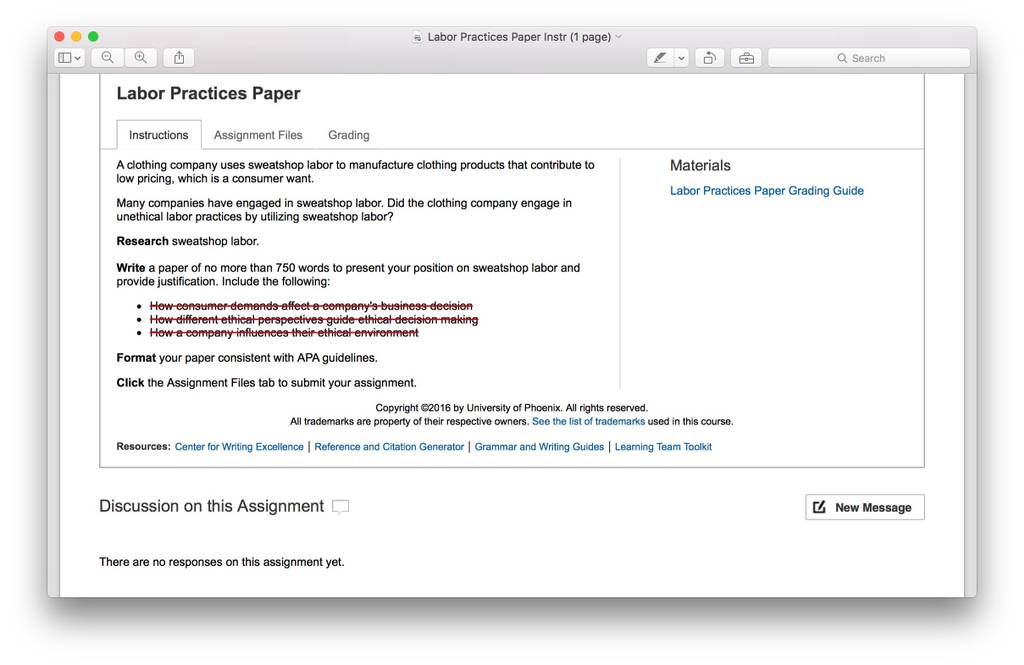Viewport: 1024px width, 665px height.
Task: Open the sidebar view menu button
Action: click(x=69, y=58)
